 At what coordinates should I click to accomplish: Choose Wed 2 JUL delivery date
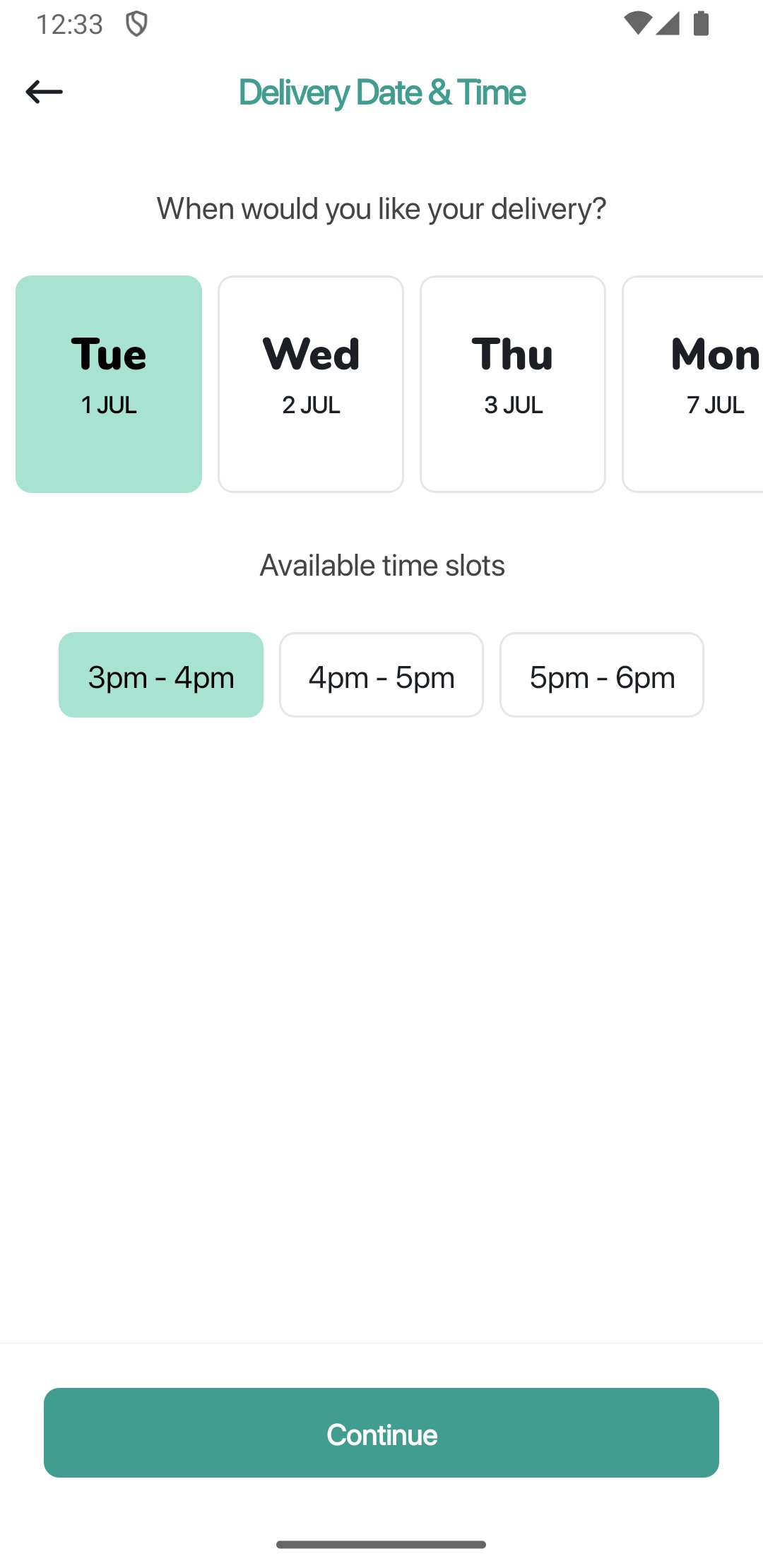click(311, 384)
